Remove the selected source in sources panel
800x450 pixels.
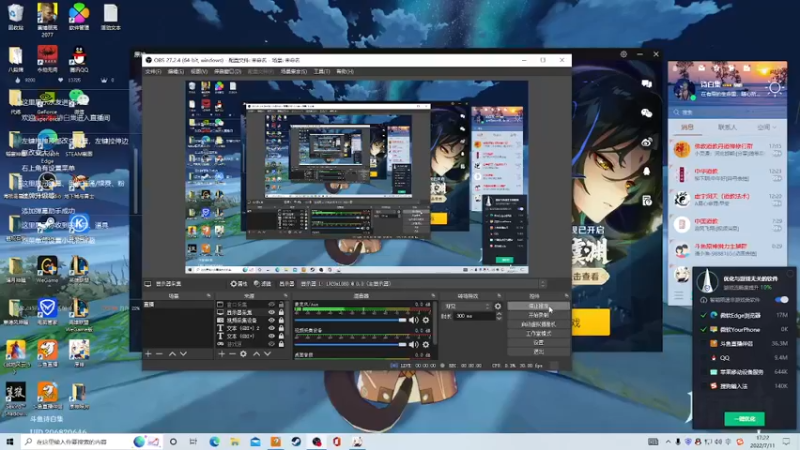tap(232, 354)
